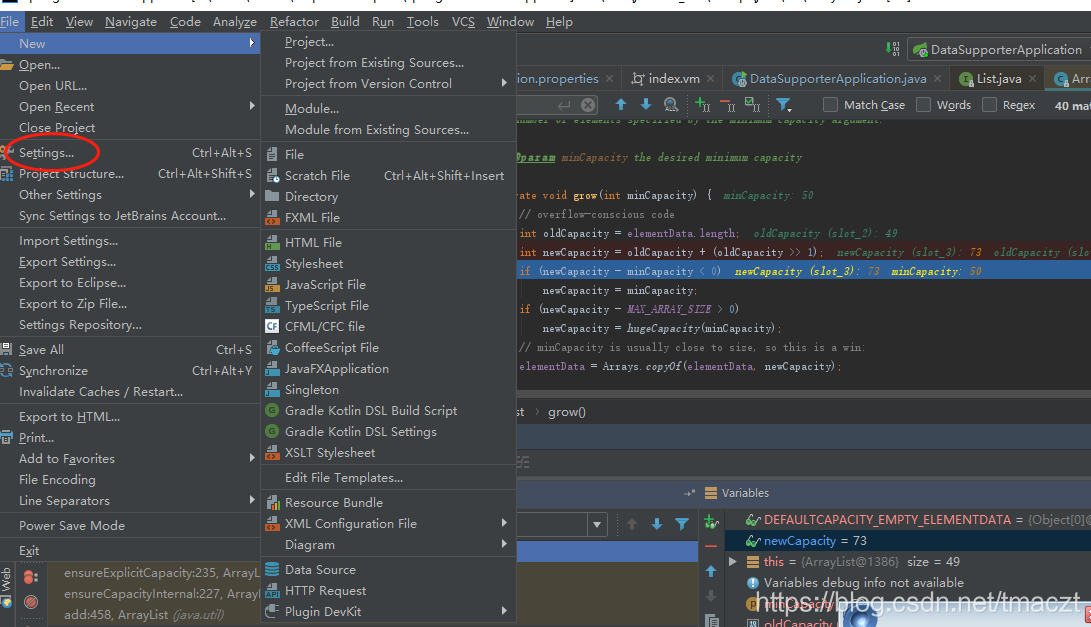Move watch up arrow in Variables

(710, 571)
